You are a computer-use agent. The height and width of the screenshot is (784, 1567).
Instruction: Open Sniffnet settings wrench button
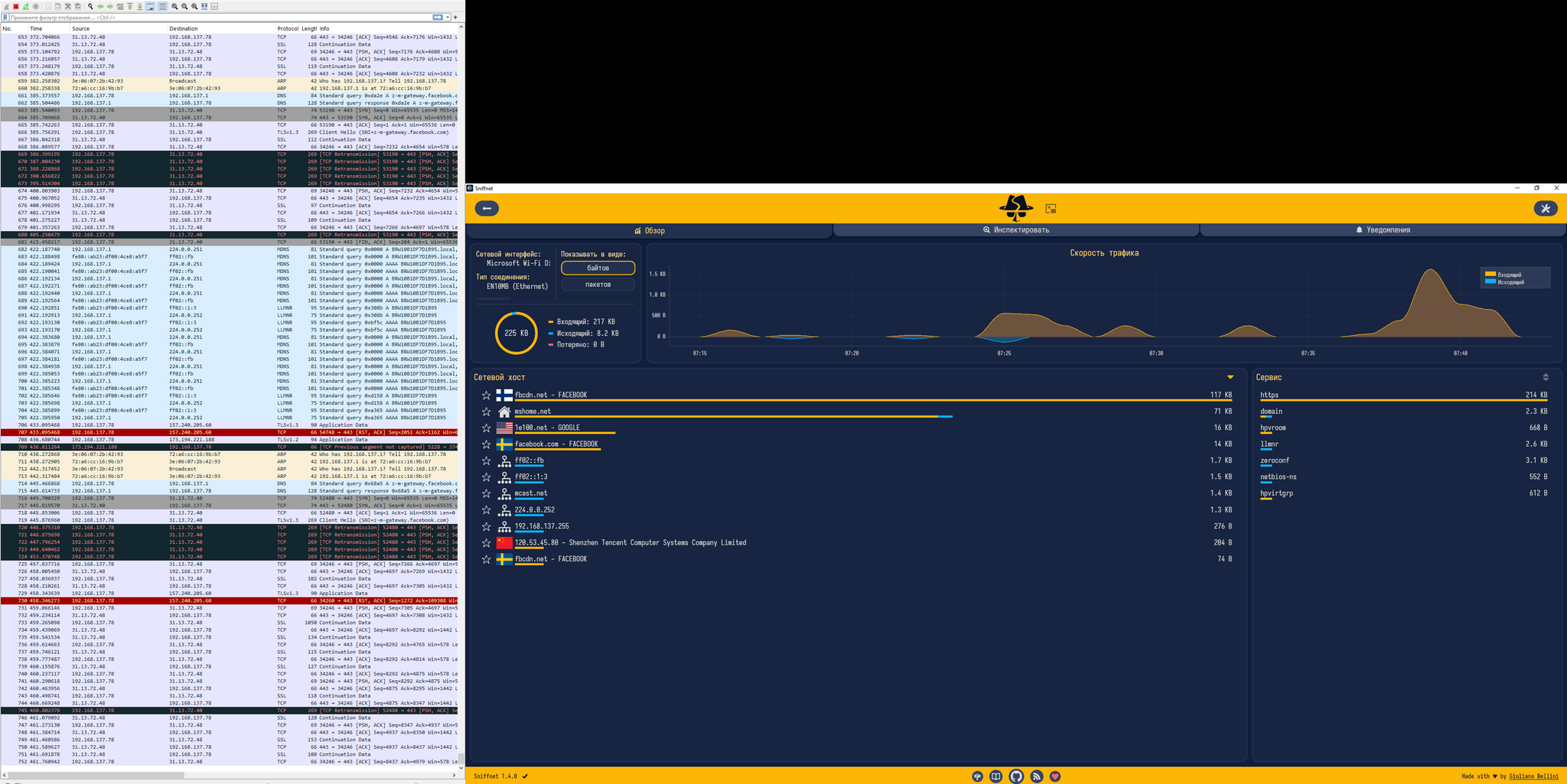click(1545, 208)
